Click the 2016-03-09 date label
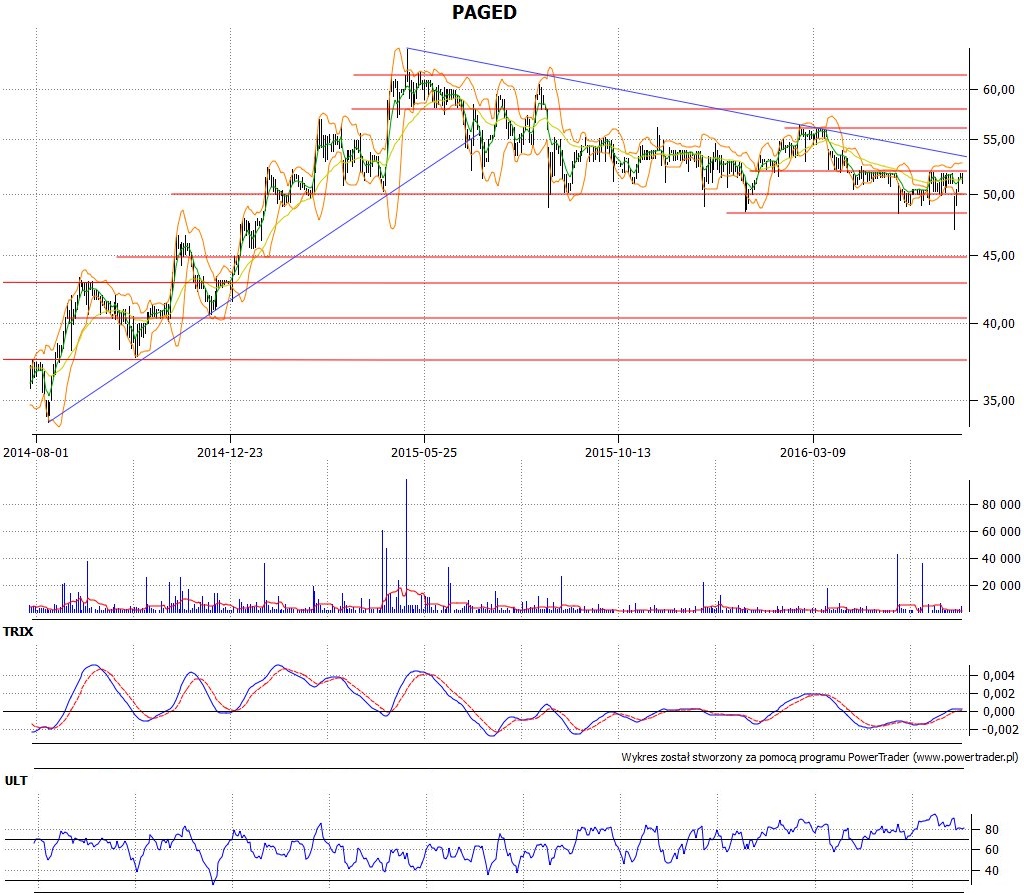 click(812, 452)
